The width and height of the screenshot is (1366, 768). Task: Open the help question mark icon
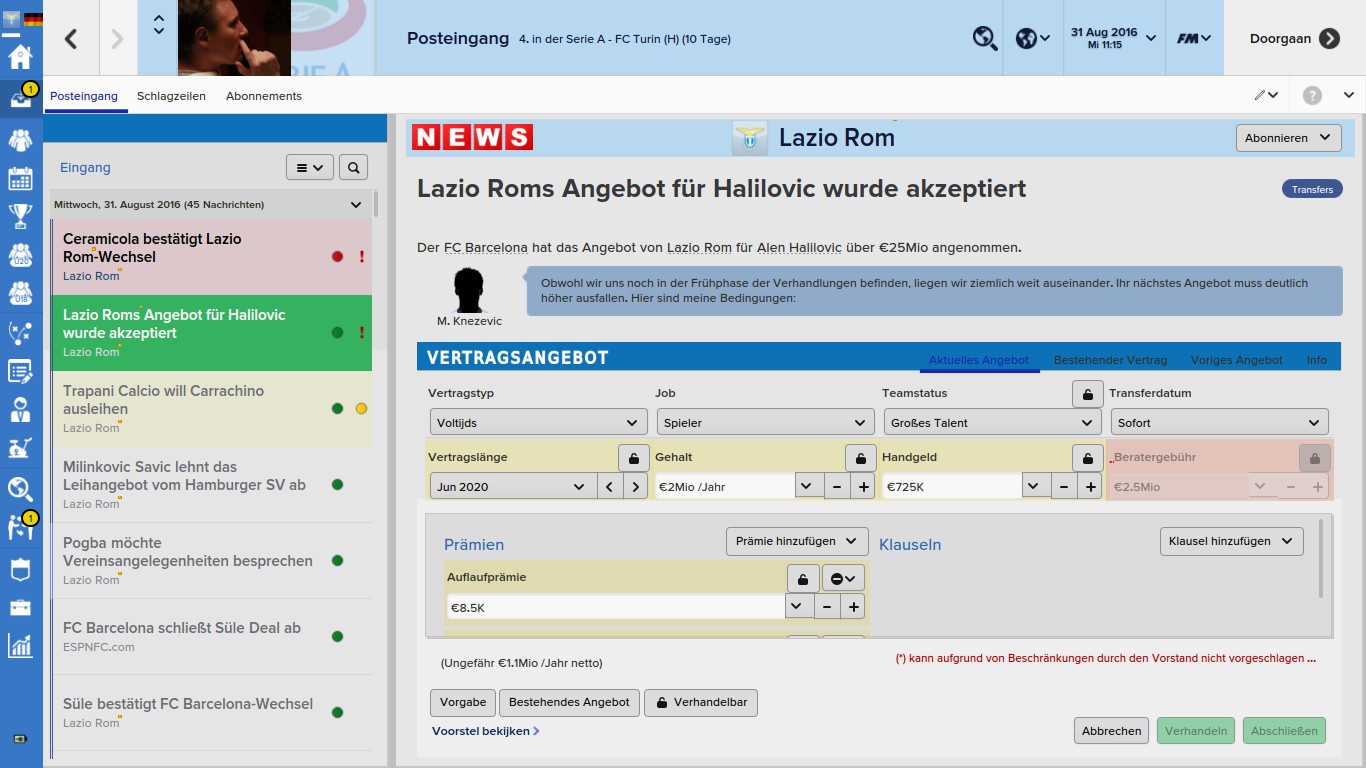click(x=1312, y=96)
